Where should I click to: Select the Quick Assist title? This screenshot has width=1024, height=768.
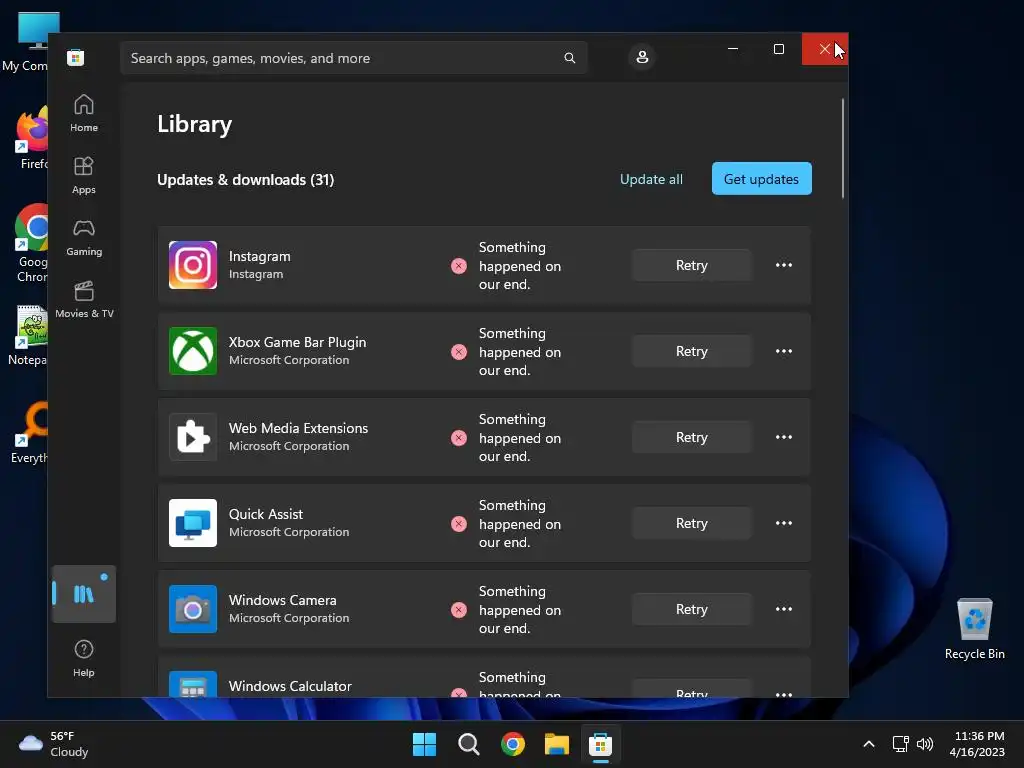(266, 514)
